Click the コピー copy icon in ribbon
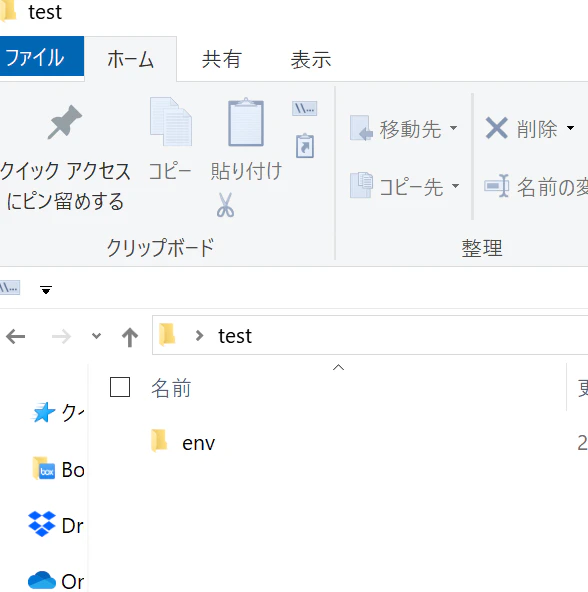588x592 pixels. [x=170, y=122]
